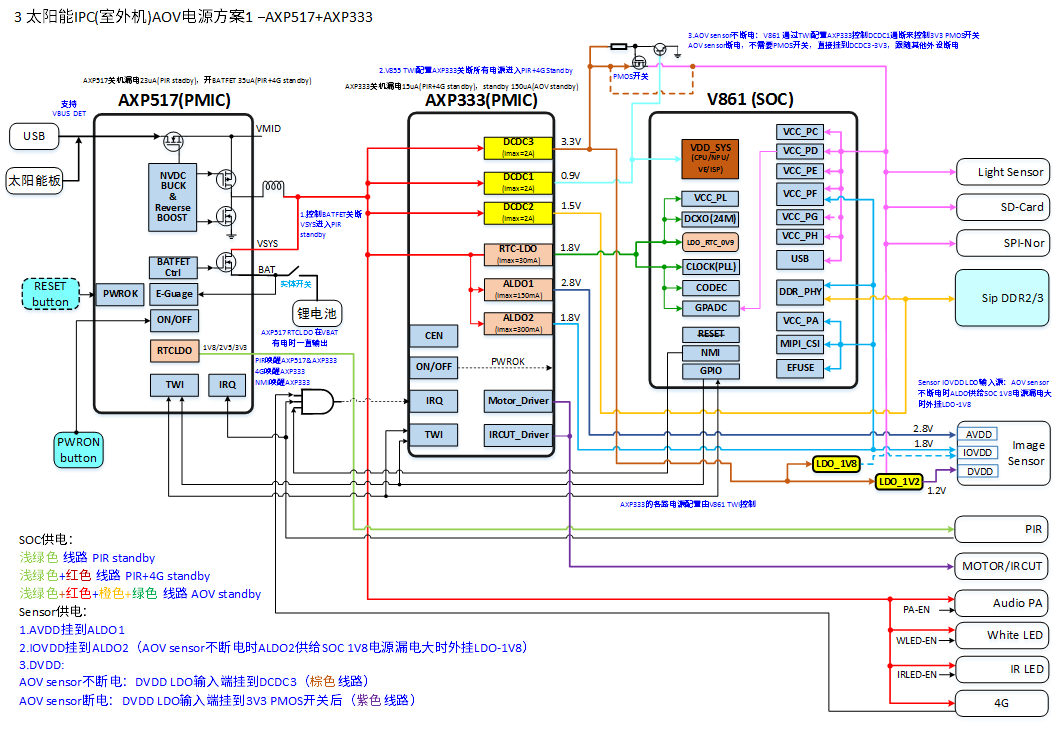Select the yellow DCDC3 block
Viewport: 1057px width, 741px height.
518,148
